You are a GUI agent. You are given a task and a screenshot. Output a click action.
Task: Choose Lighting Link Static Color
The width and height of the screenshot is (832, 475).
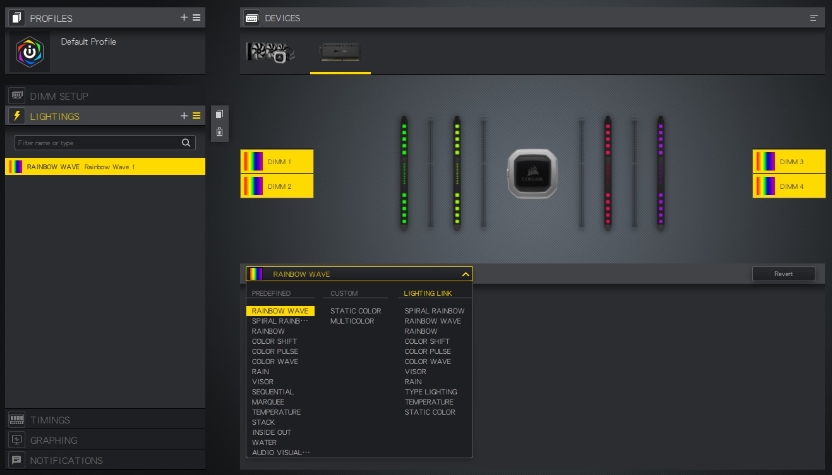tap(430, 412)
